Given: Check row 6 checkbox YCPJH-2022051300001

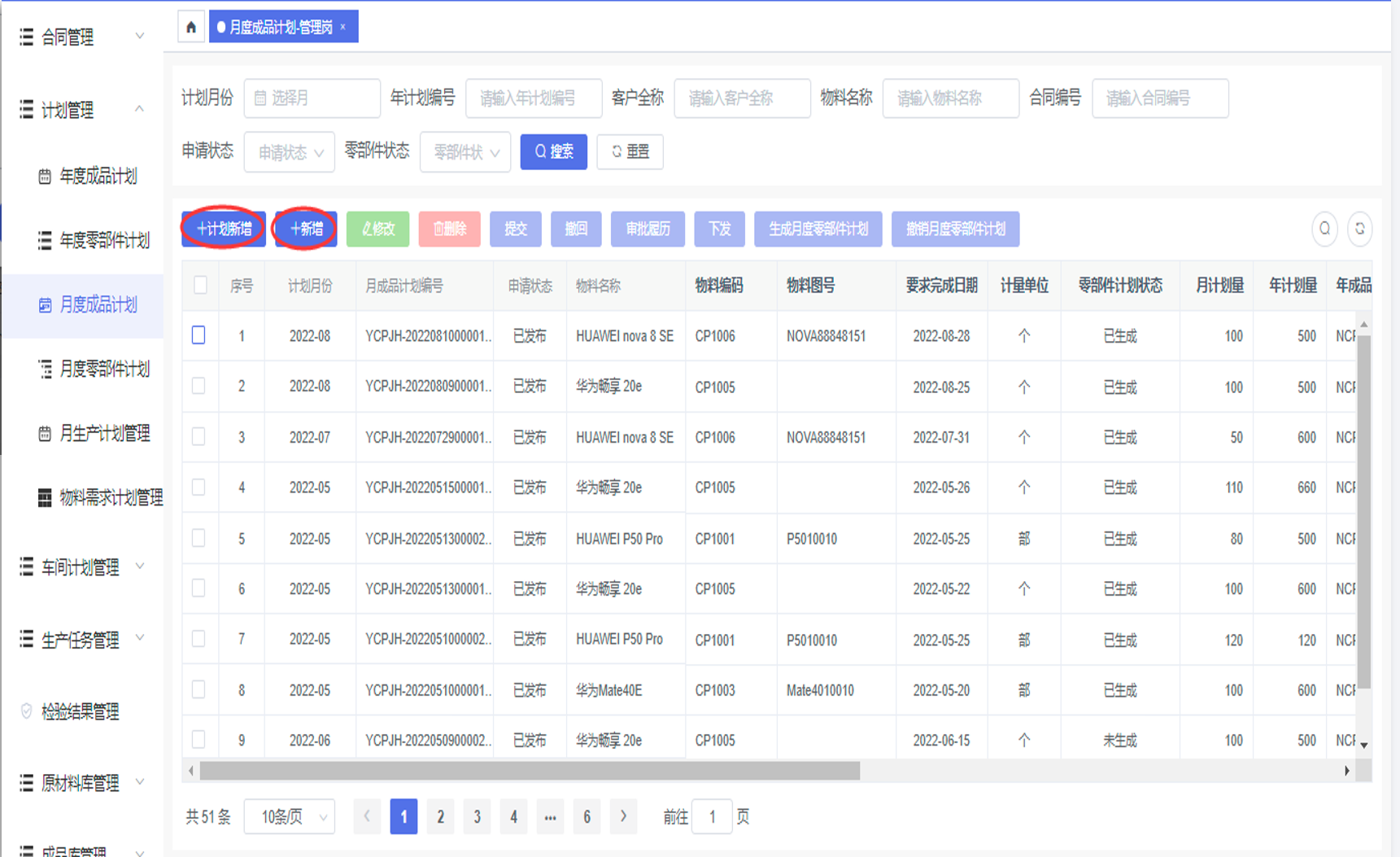Looking at the screenshot, I should (198, 588).
